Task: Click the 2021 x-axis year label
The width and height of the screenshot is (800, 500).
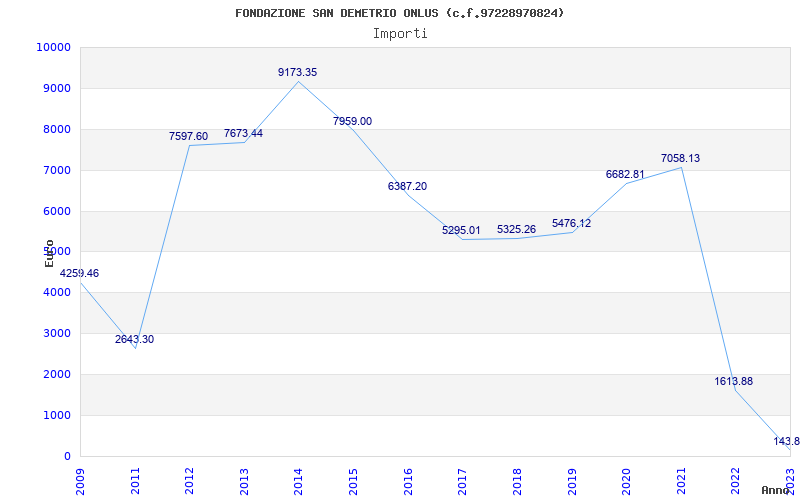Action: [x=681, y=479]
